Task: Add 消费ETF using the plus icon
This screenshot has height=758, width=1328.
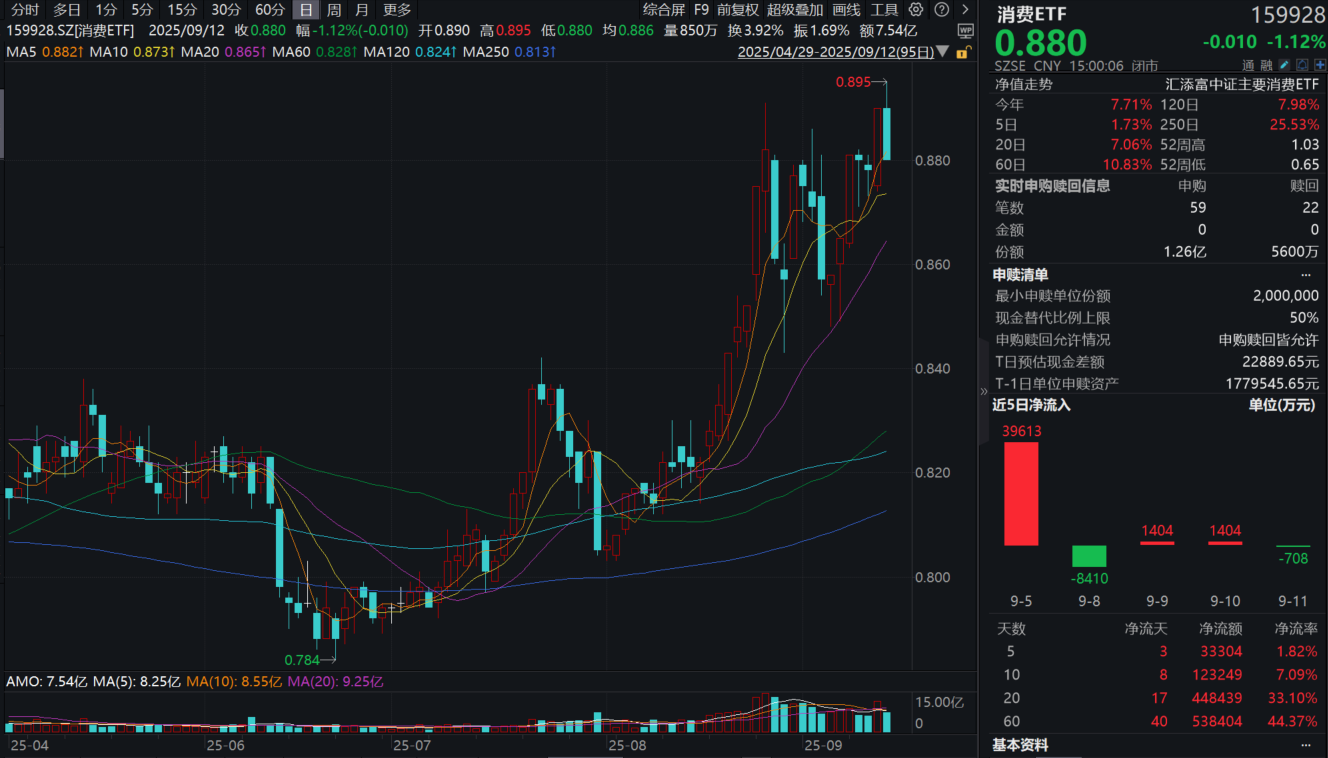Action: coord(1320,64)
